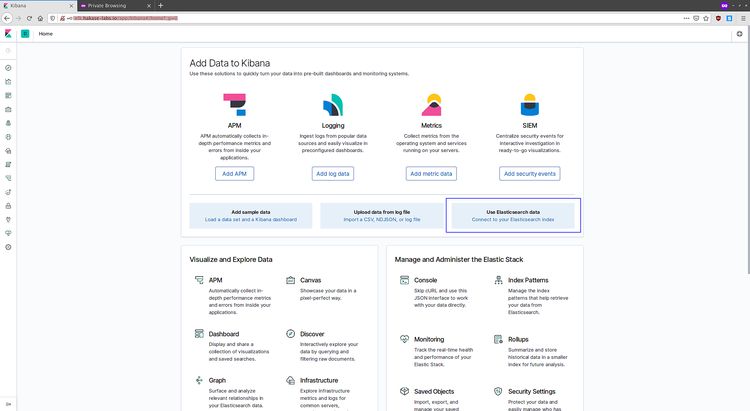Open the Security Settings link

click(531, 391)
